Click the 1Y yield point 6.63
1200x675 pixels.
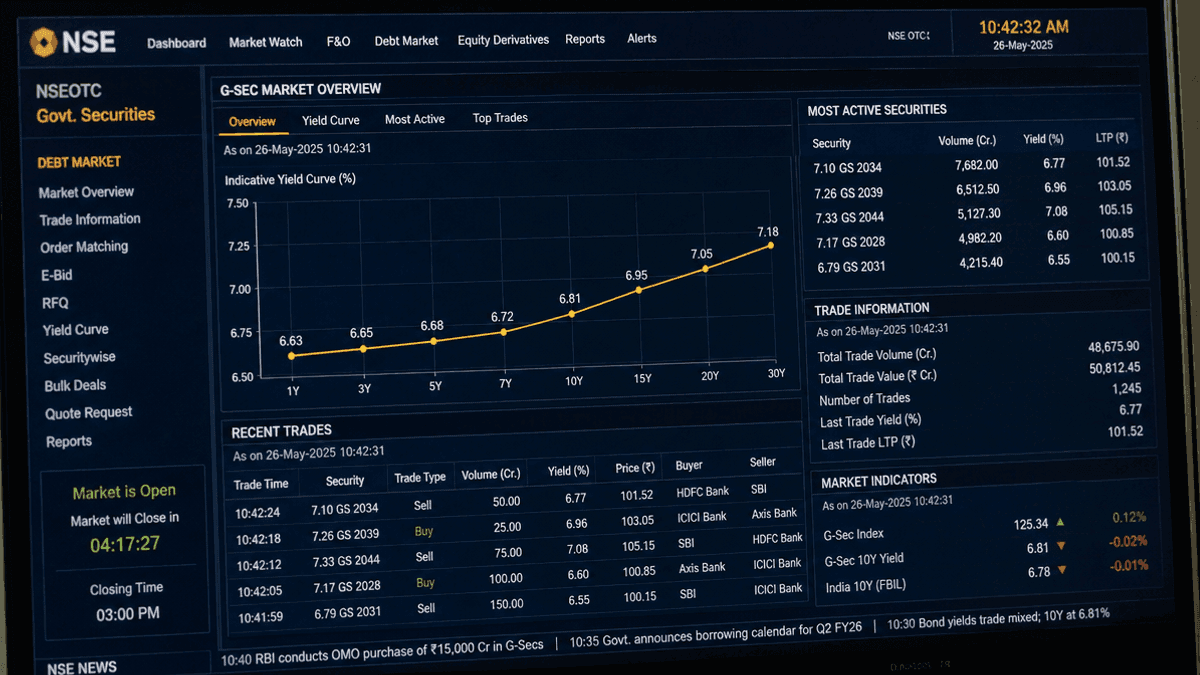291,355
